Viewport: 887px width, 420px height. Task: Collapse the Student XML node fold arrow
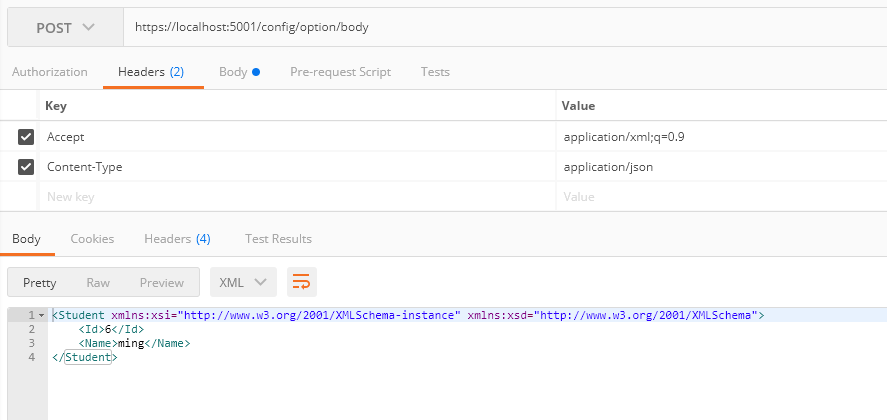[41, 316]
